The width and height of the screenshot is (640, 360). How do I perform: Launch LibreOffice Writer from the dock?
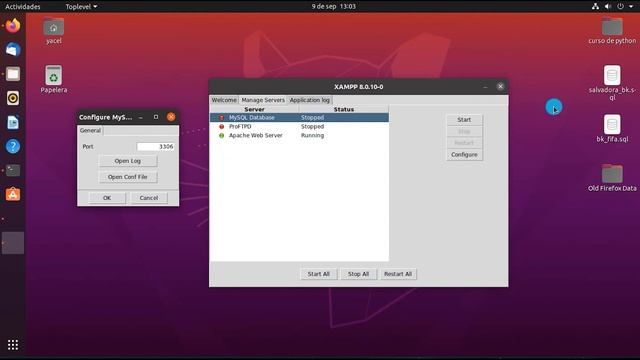click(13, 122)
